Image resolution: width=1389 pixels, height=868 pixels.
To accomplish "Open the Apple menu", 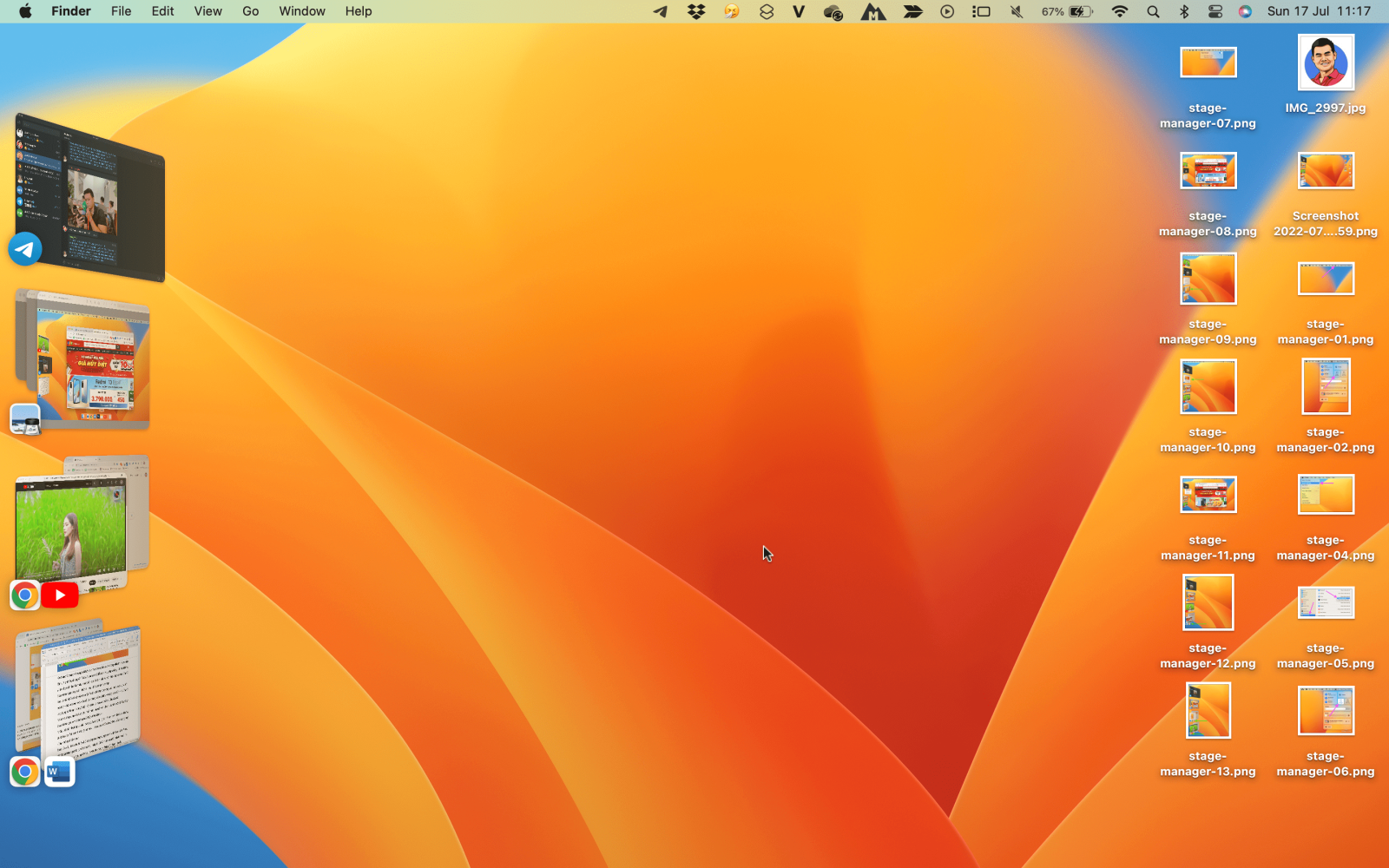I will point(25,11).
